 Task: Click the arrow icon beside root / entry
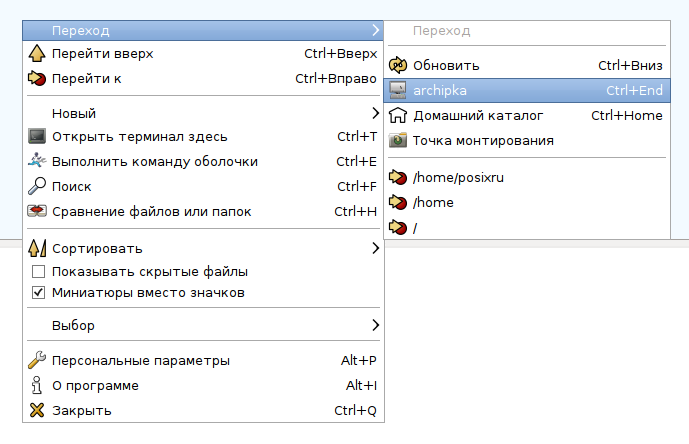tap(398, 227)
